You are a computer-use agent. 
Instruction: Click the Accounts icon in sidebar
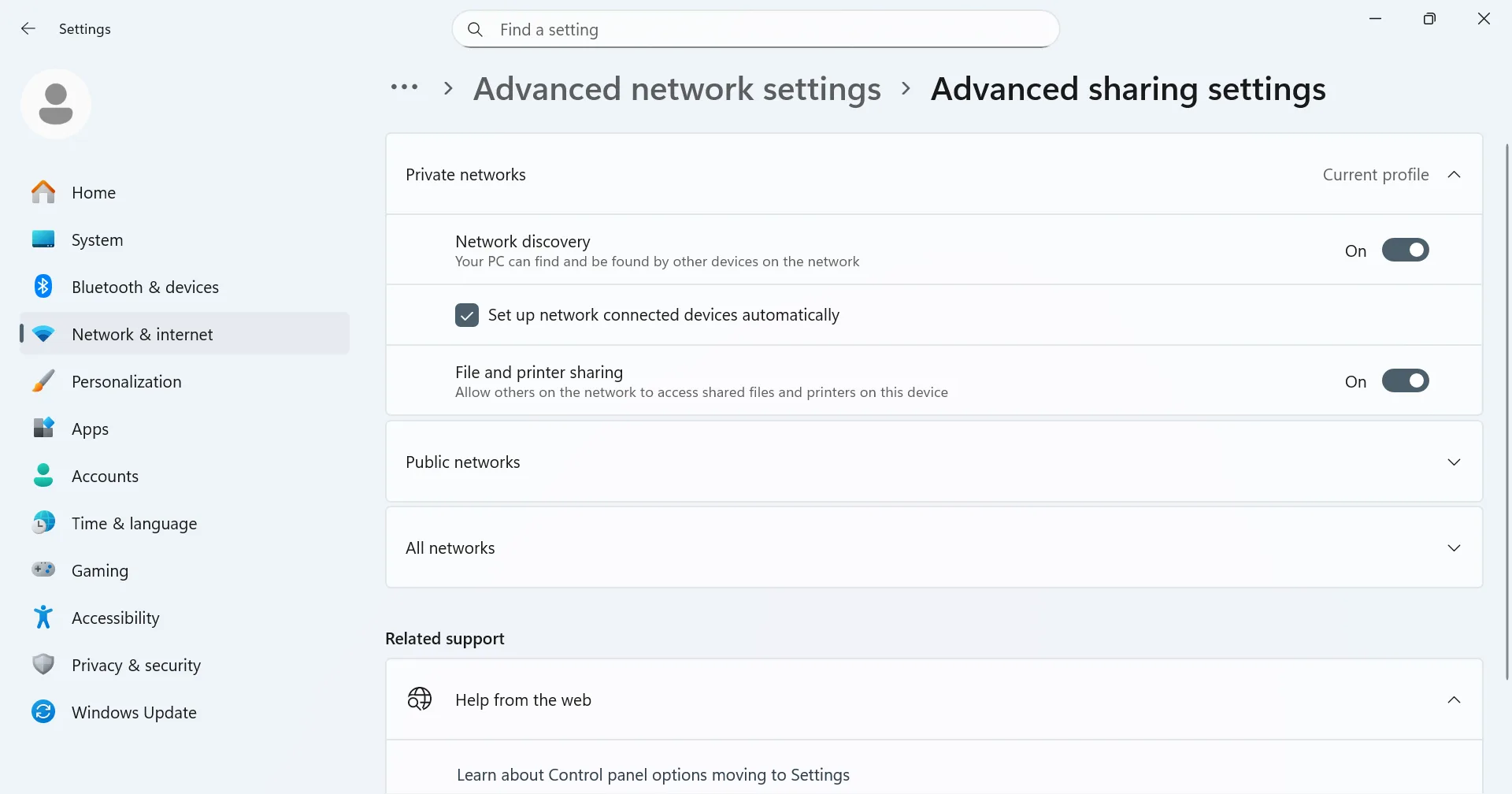43,475
